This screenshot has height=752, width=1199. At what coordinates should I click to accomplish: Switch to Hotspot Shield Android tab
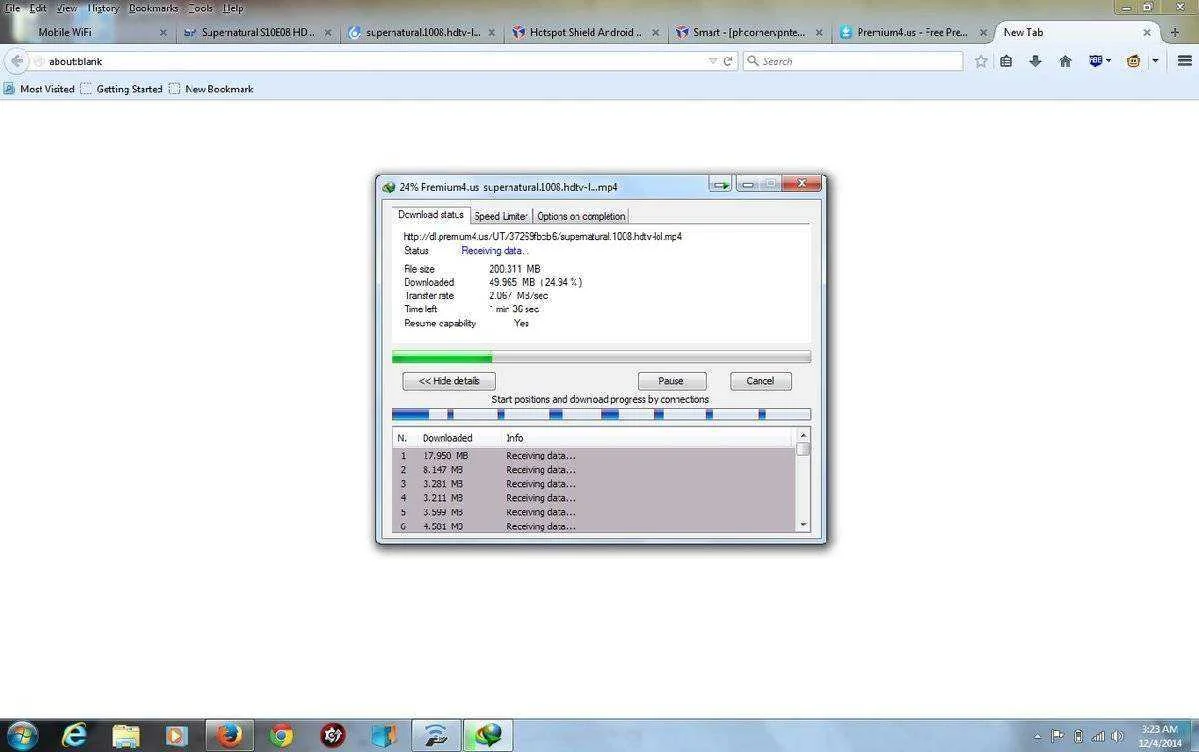coord(587,33)
